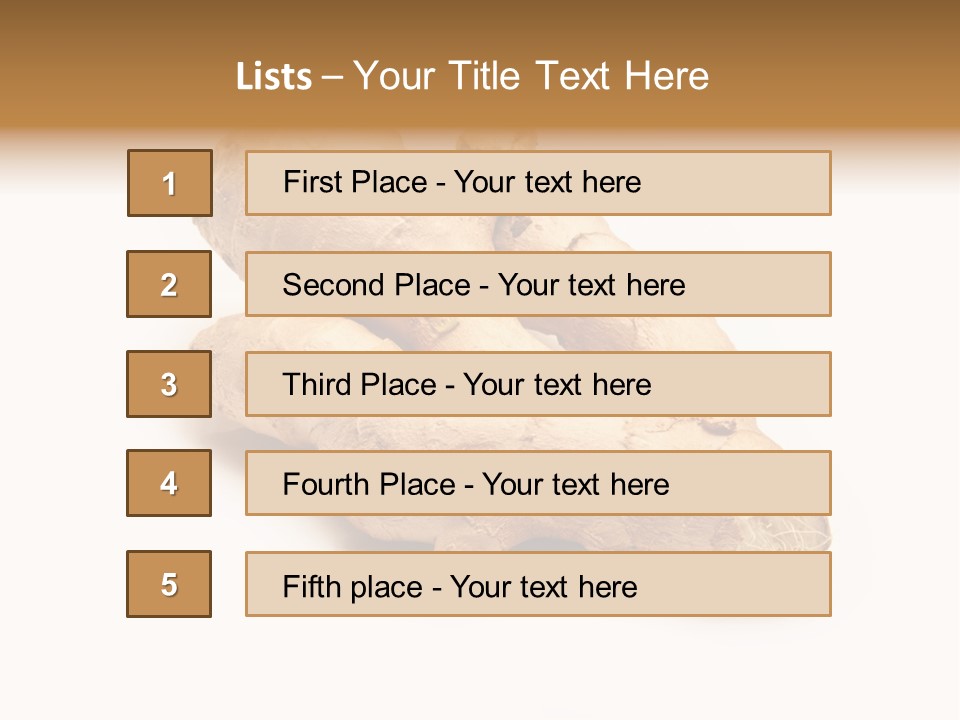
Task: Click the number 2 box
Action: click(x=169, y=284)
